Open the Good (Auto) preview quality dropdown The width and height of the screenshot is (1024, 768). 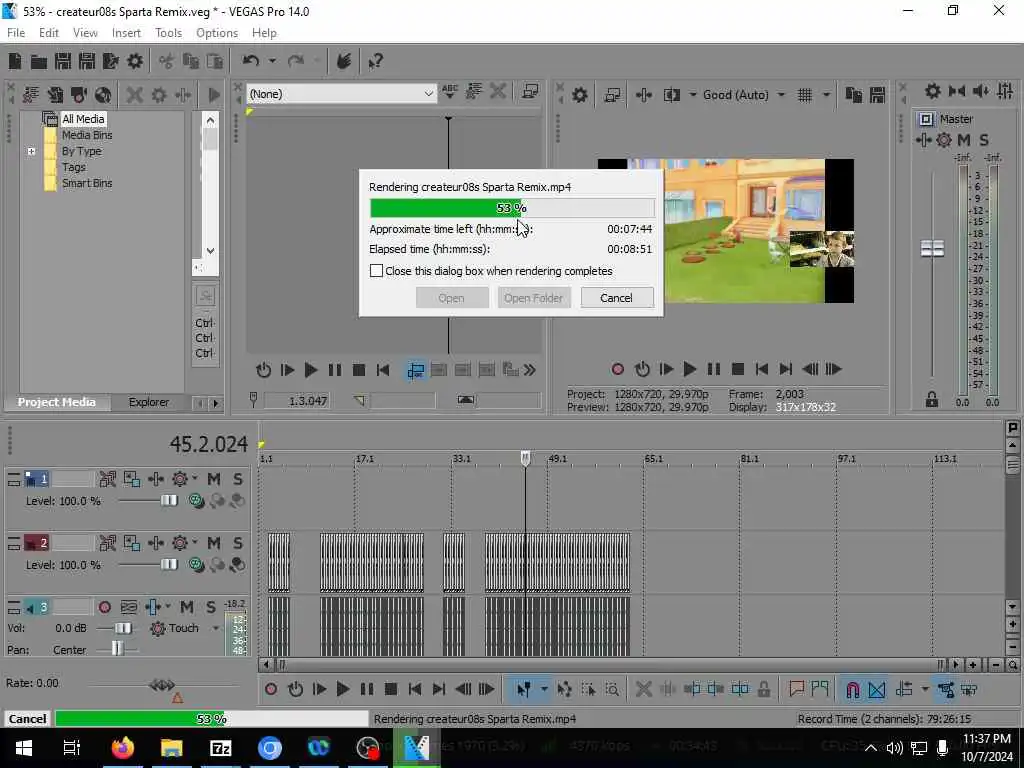click(781, 95)
